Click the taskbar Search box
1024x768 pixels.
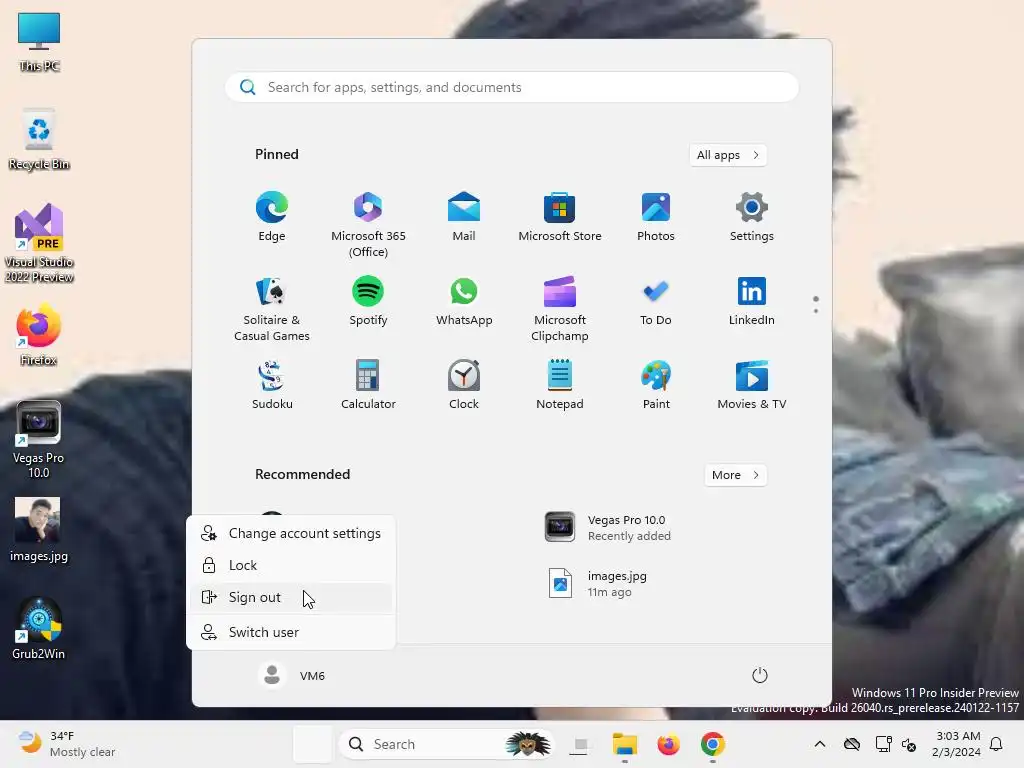coord(446,744)
